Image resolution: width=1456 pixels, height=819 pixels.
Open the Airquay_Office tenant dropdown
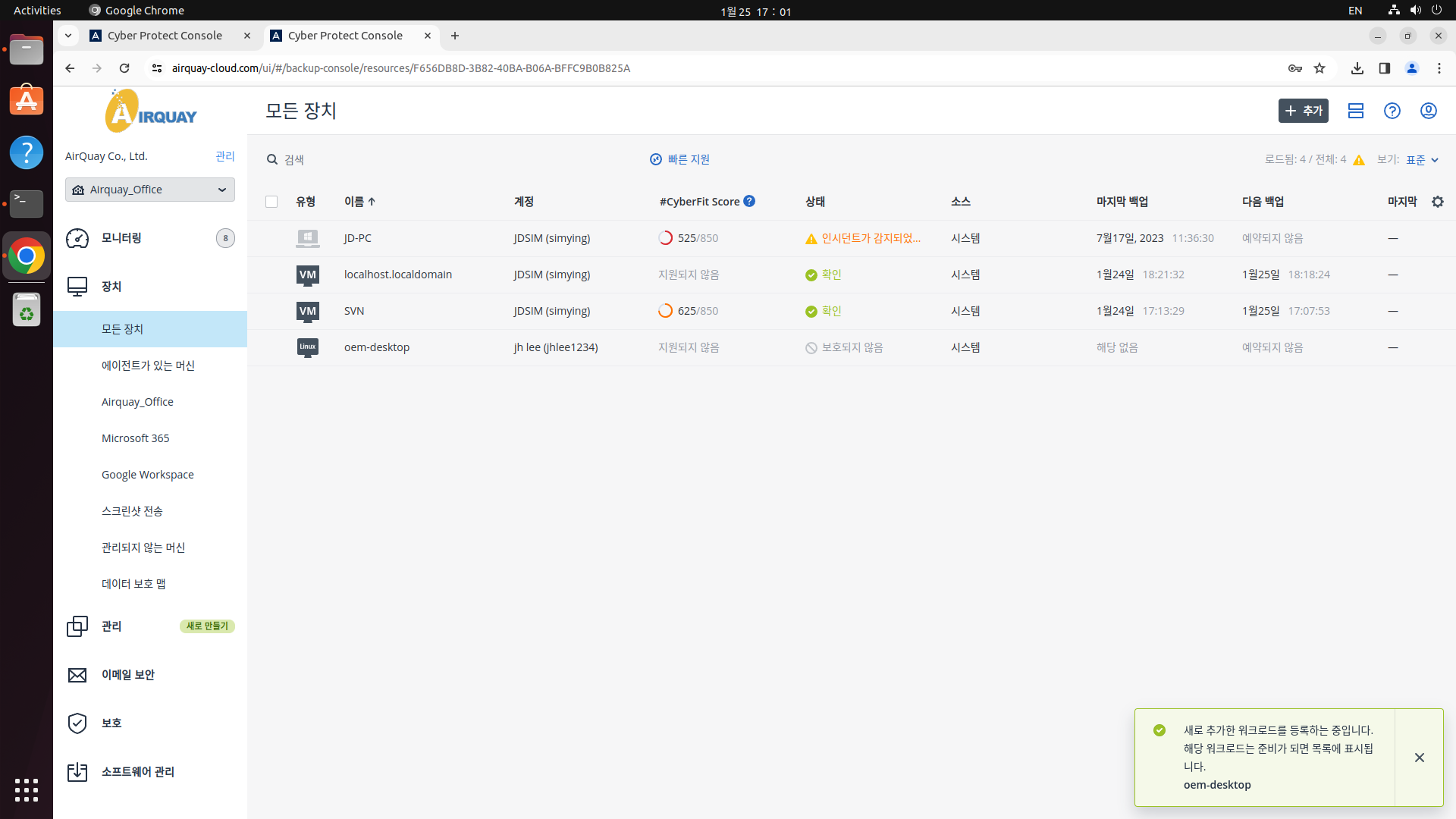pyautogui.click(x=150, y=190)
